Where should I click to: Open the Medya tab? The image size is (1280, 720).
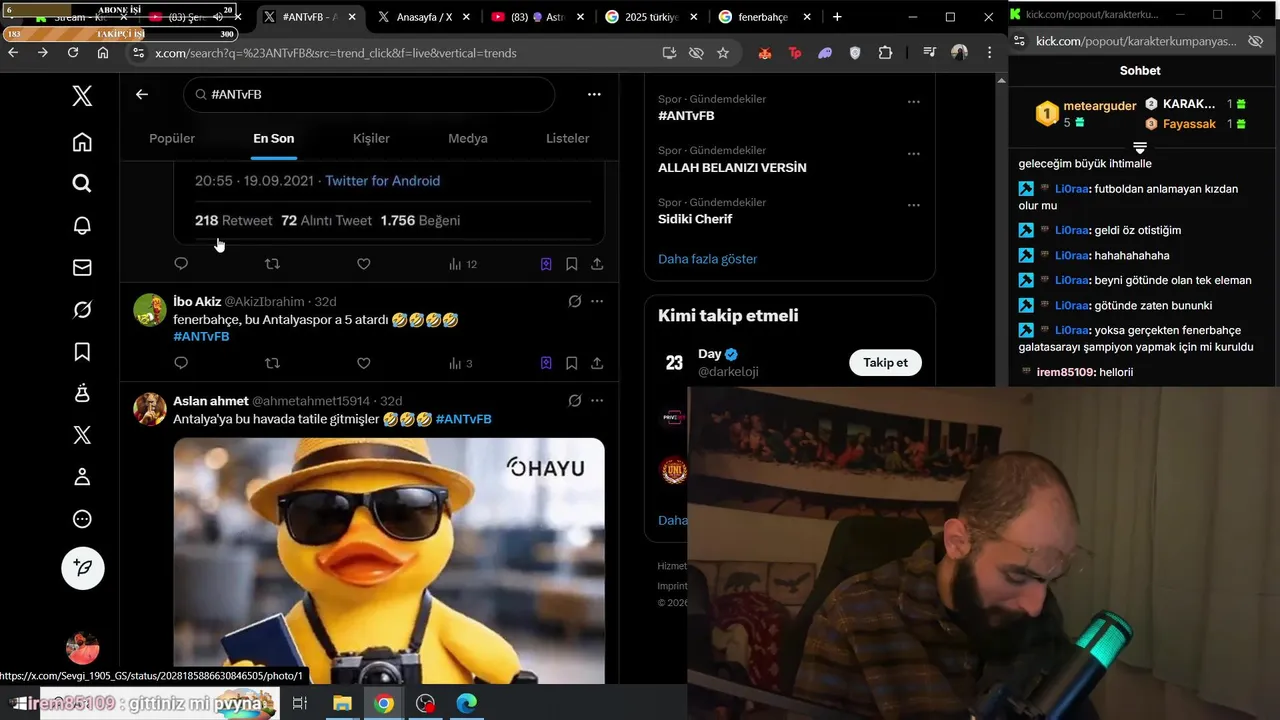(468, 138)
